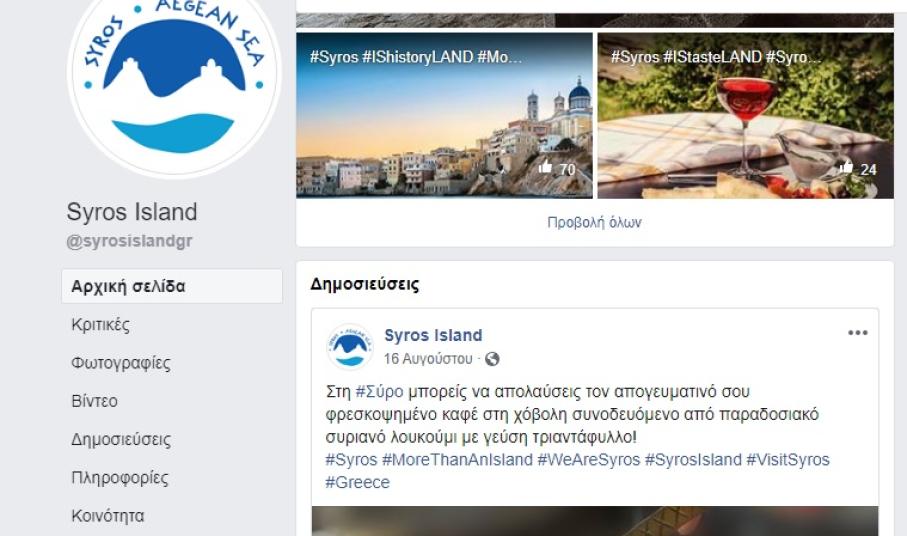Click the 16 Αυγούστου post date
This screenshot has height=536, width=907.
(x=428, y=359)
